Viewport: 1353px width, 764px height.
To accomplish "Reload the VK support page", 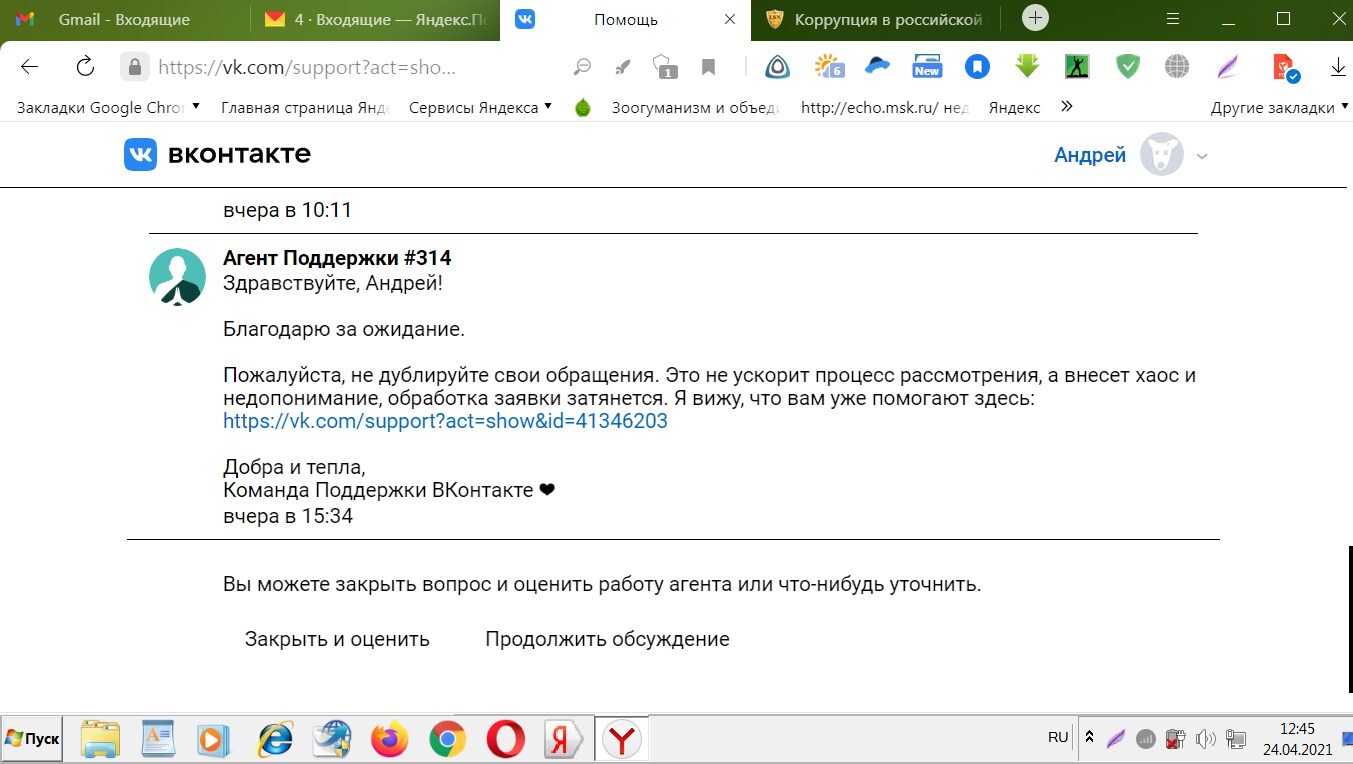I will pos(85,67).
